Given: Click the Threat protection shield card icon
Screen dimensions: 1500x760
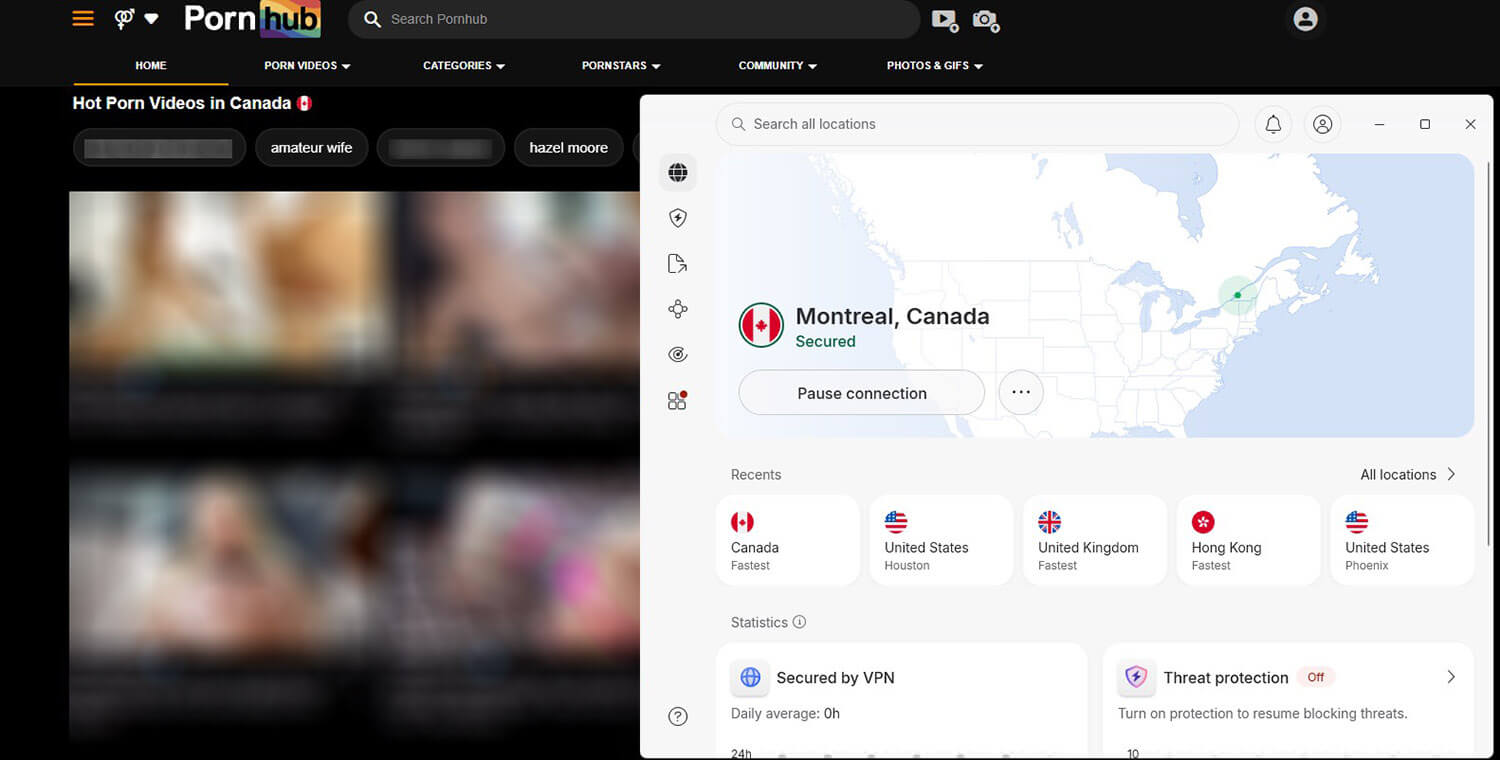Looking at the screenshot, I should pos(1136,677).
